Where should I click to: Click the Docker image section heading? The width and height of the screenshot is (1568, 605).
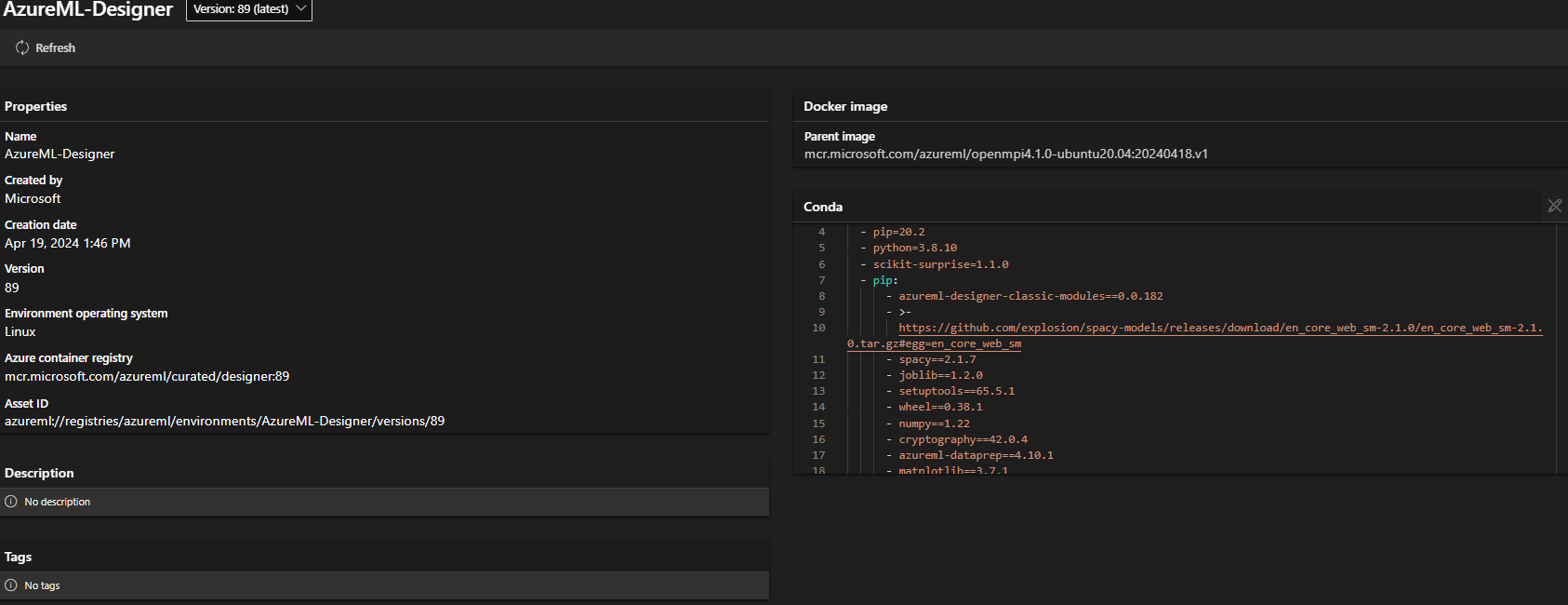[845, 106]
